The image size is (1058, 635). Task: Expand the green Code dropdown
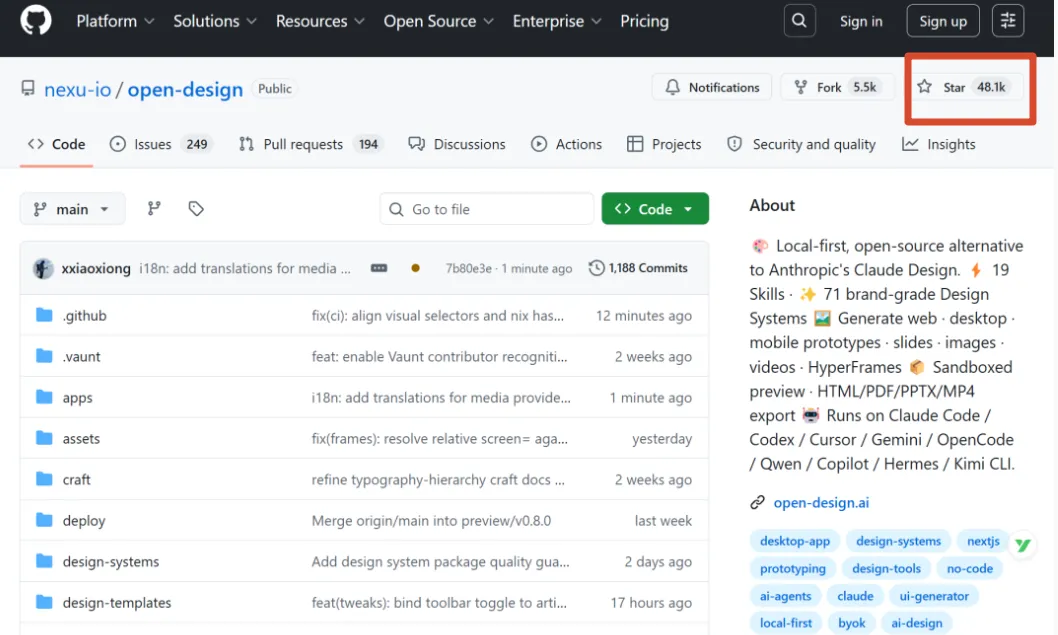pos(655,209)
